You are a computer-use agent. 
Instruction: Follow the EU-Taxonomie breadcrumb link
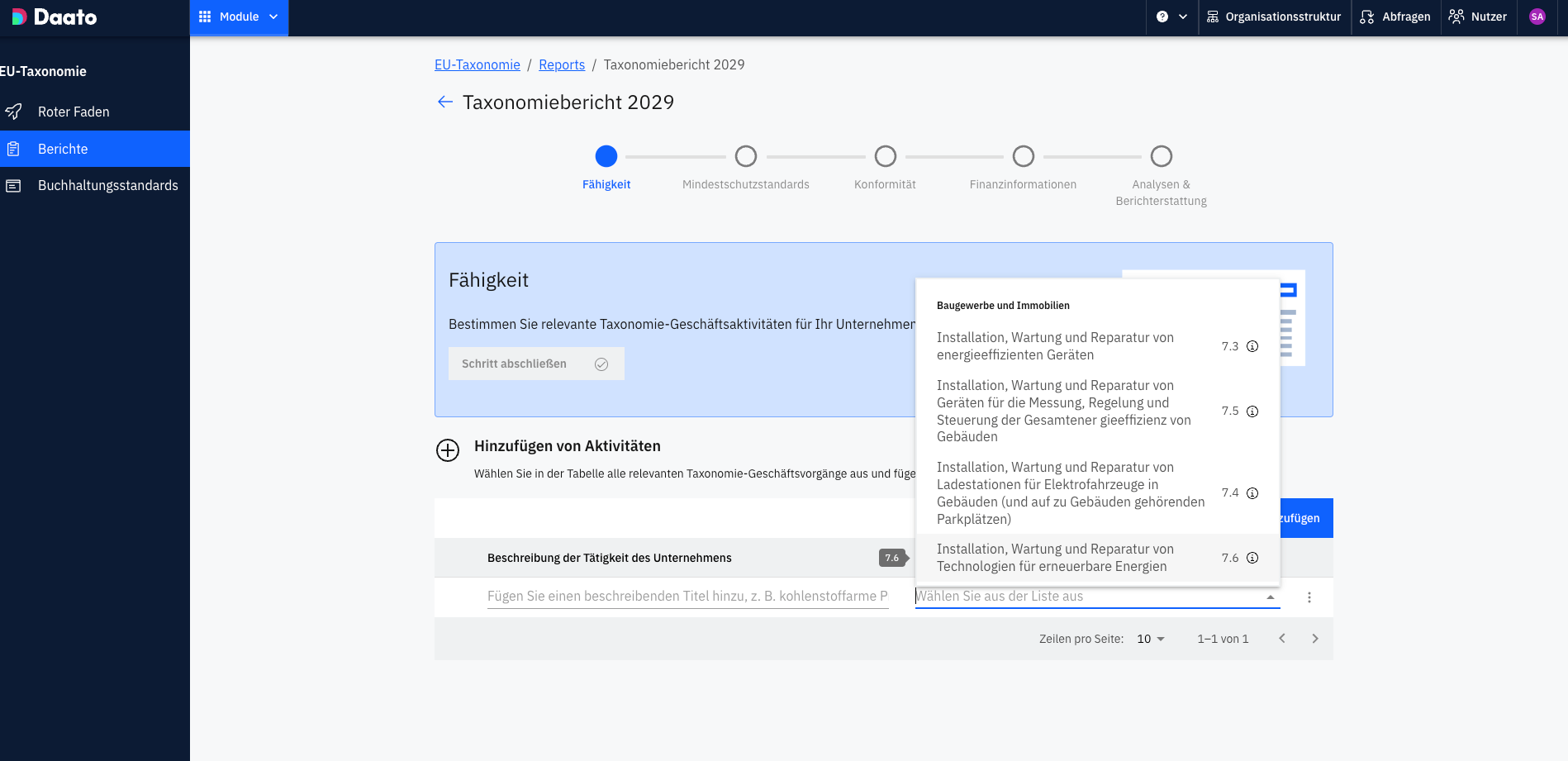[x=478, y=64]
